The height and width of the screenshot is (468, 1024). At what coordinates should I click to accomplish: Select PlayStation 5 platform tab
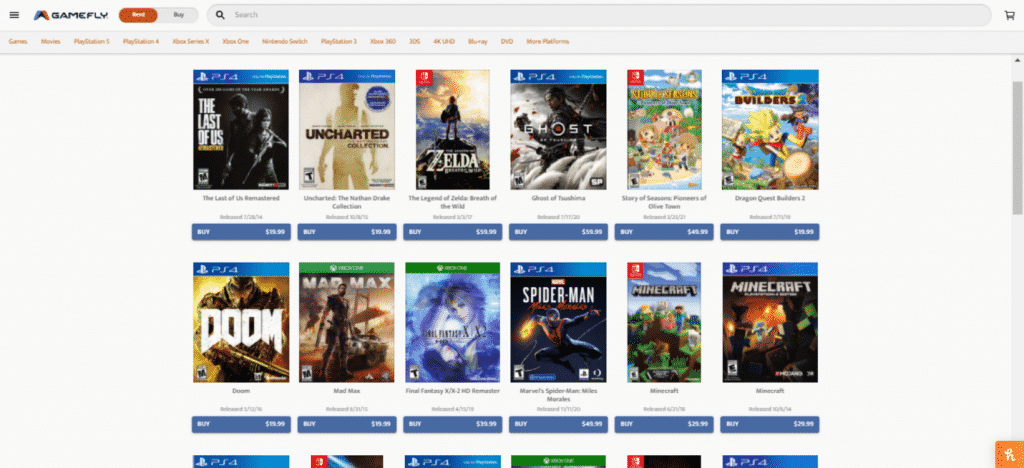tap(91, 42)
